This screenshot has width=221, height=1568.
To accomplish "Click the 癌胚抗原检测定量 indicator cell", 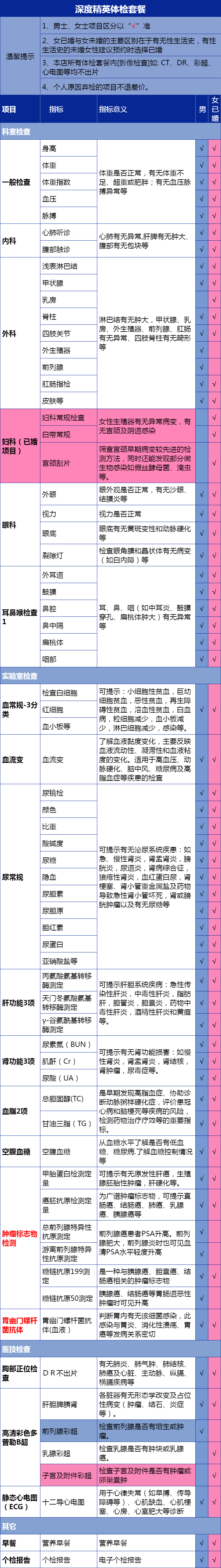I will tap(69, 1205).
